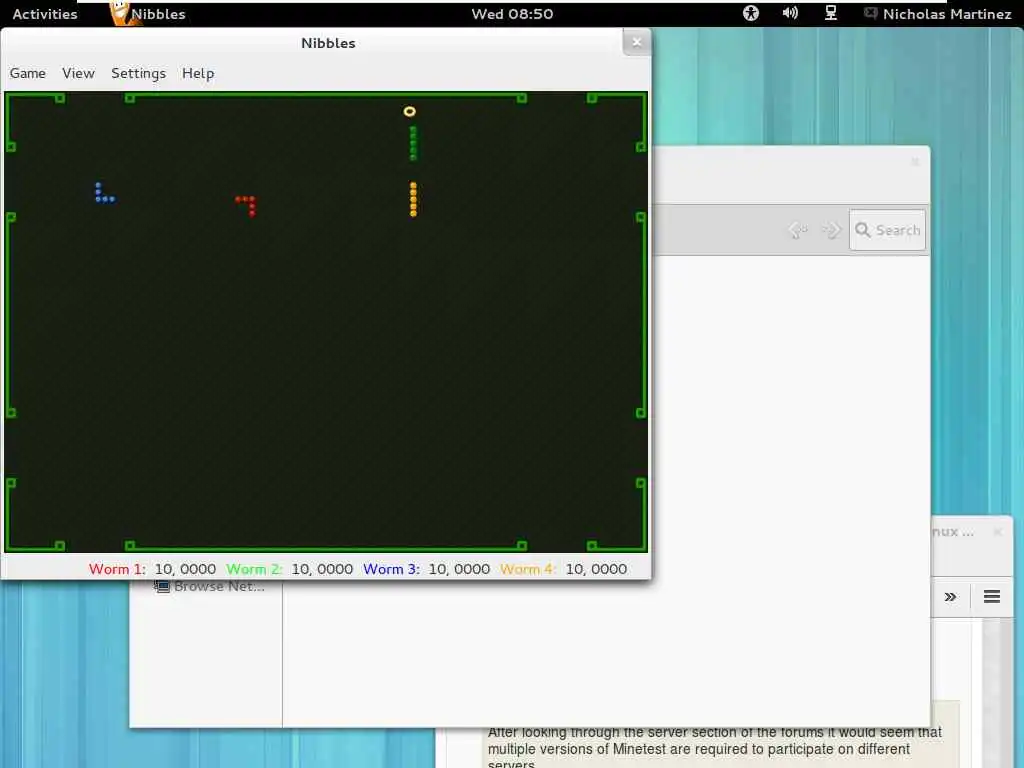Click the Minetest forum text in browser

[714, 748]
